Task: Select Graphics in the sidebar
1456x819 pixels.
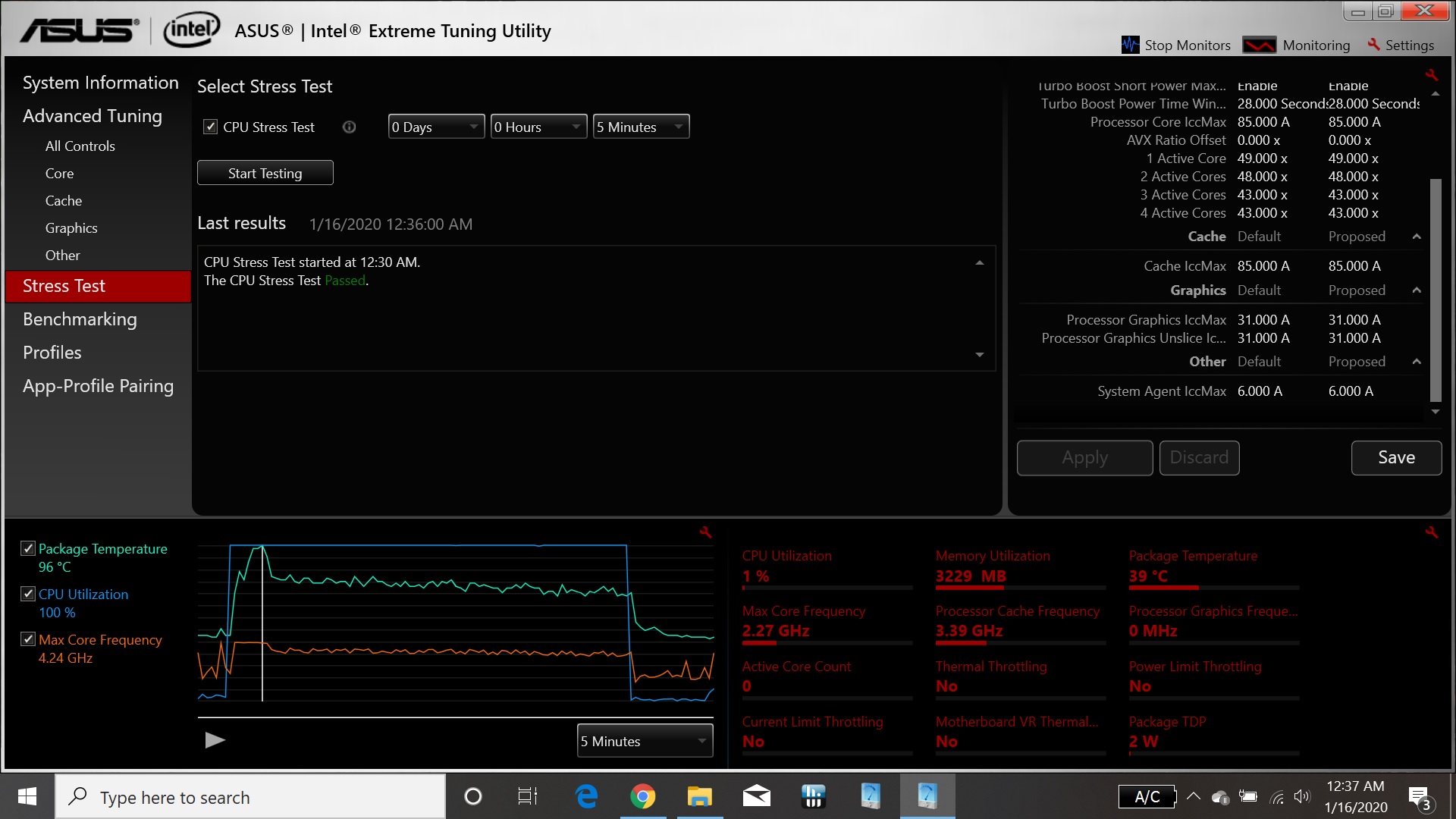Action: pos(71,228)
